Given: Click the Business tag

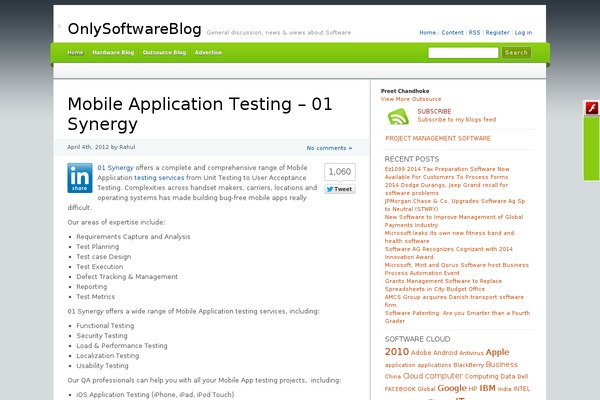Looking at the screenshot, I should coord(502,364).
